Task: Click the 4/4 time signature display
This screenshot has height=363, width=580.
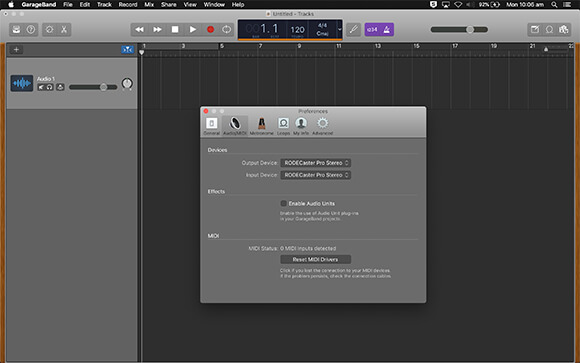Action: (322, 26)
